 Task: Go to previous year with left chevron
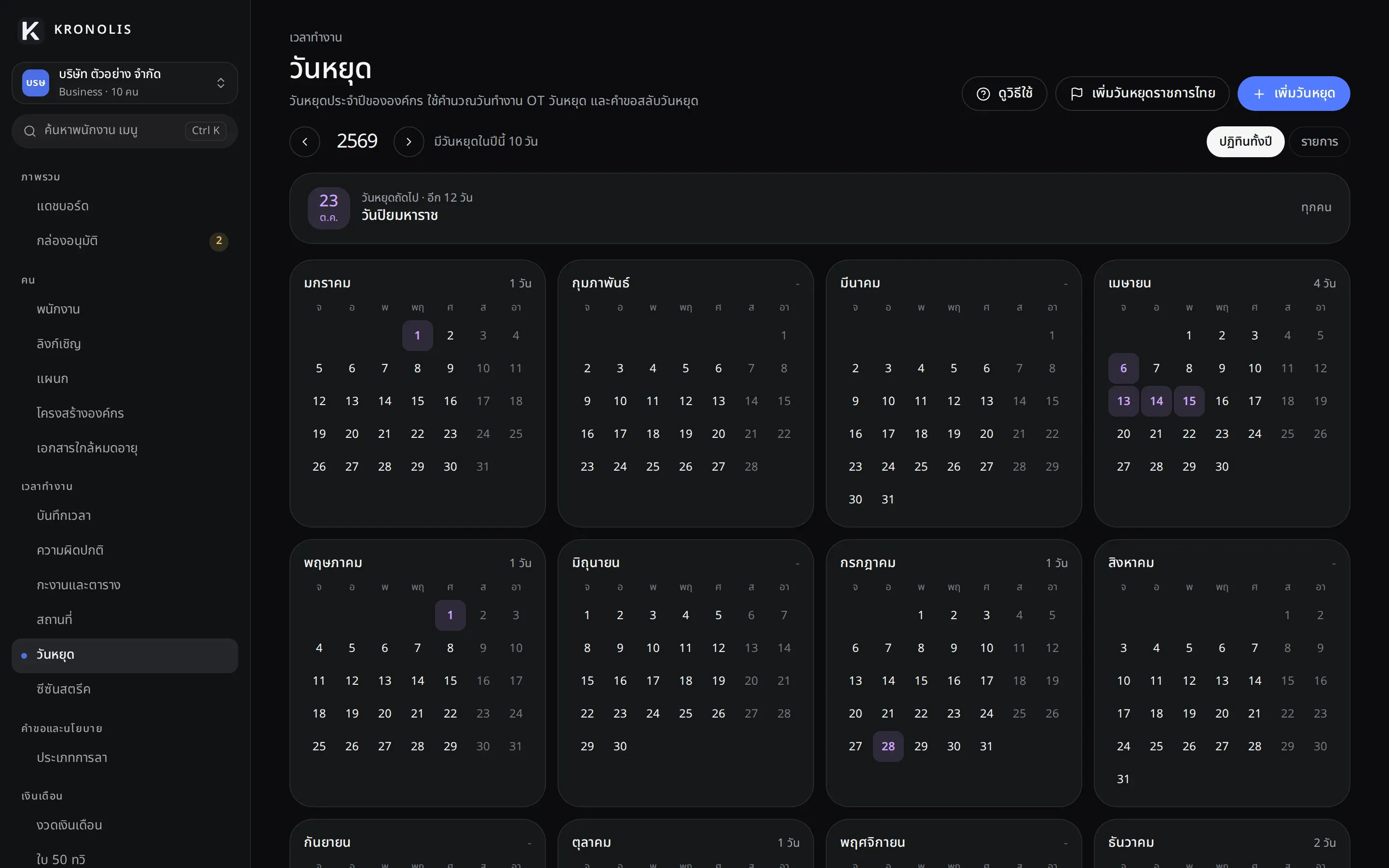click(305, 142)
